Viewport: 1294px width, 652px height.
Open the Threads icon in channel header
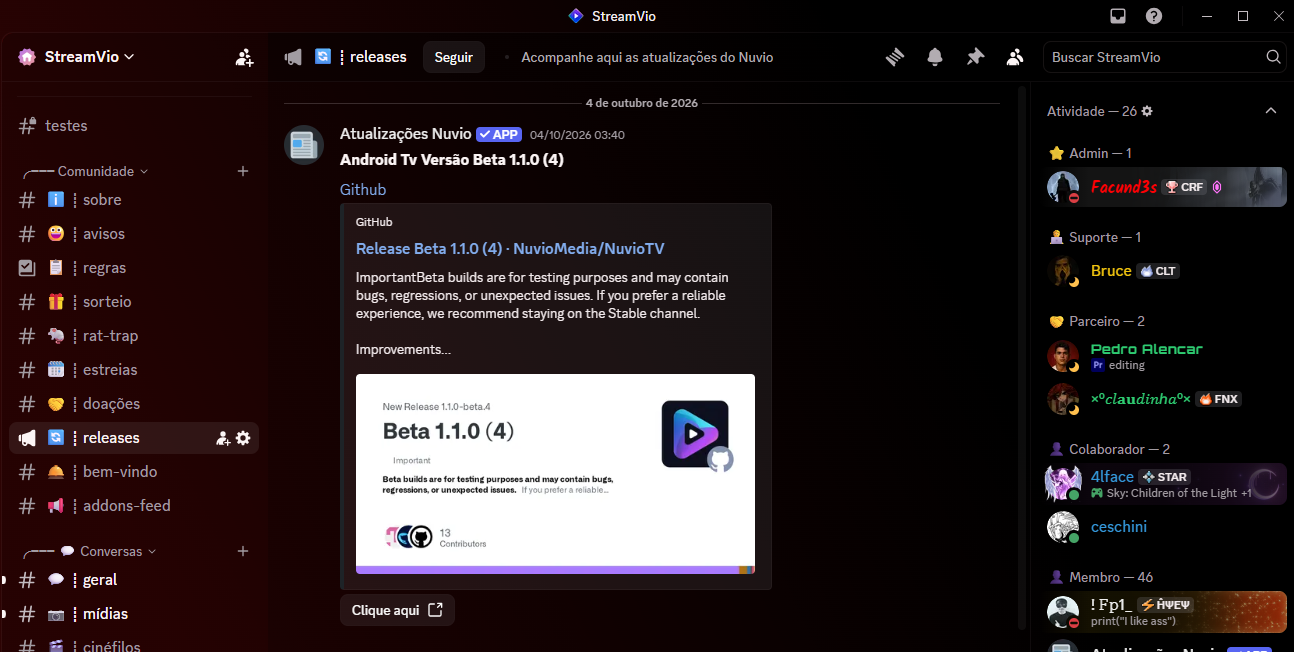coord(895,57)
